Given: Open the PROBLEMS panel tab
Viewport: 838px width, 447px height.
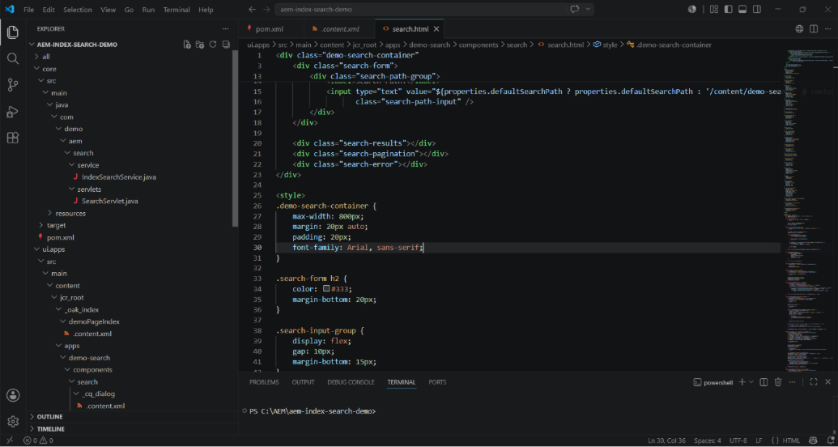Looking at the screenshot, I should coord(264,382).
